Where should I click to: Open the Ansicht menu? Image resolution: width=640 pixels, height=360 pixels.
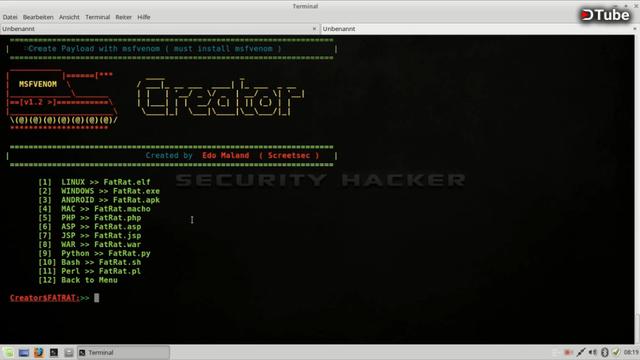69,17
